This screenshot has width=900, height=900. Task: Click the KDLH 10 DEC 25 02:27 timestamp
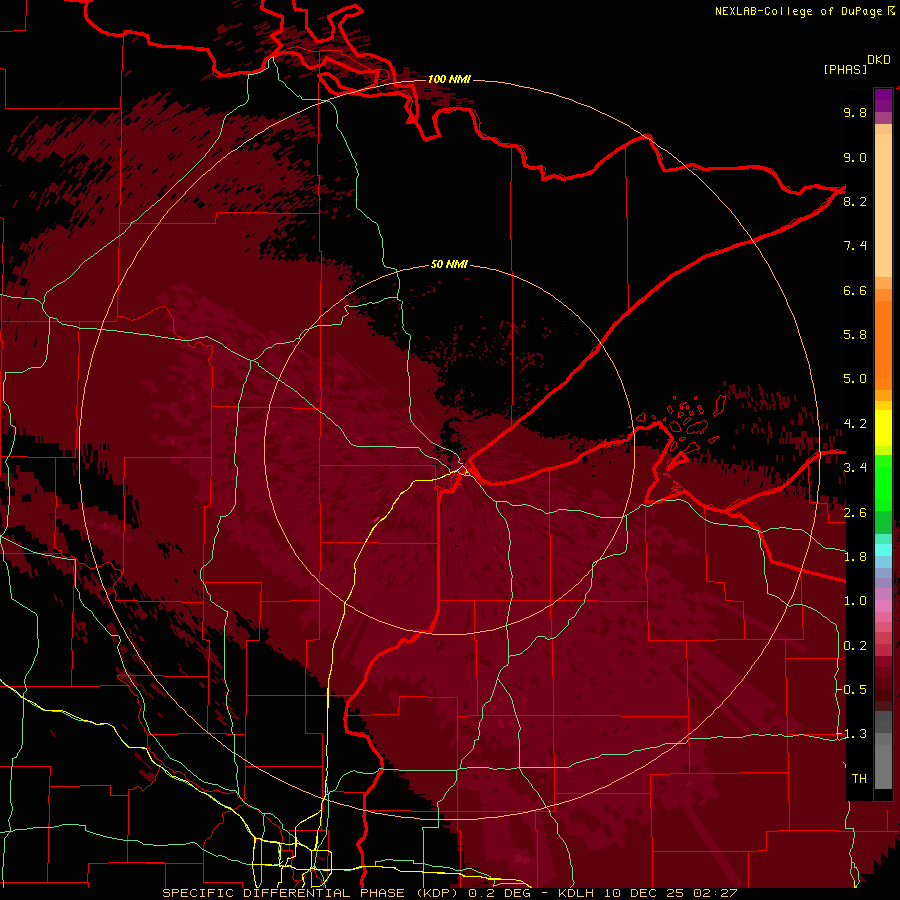647,893
